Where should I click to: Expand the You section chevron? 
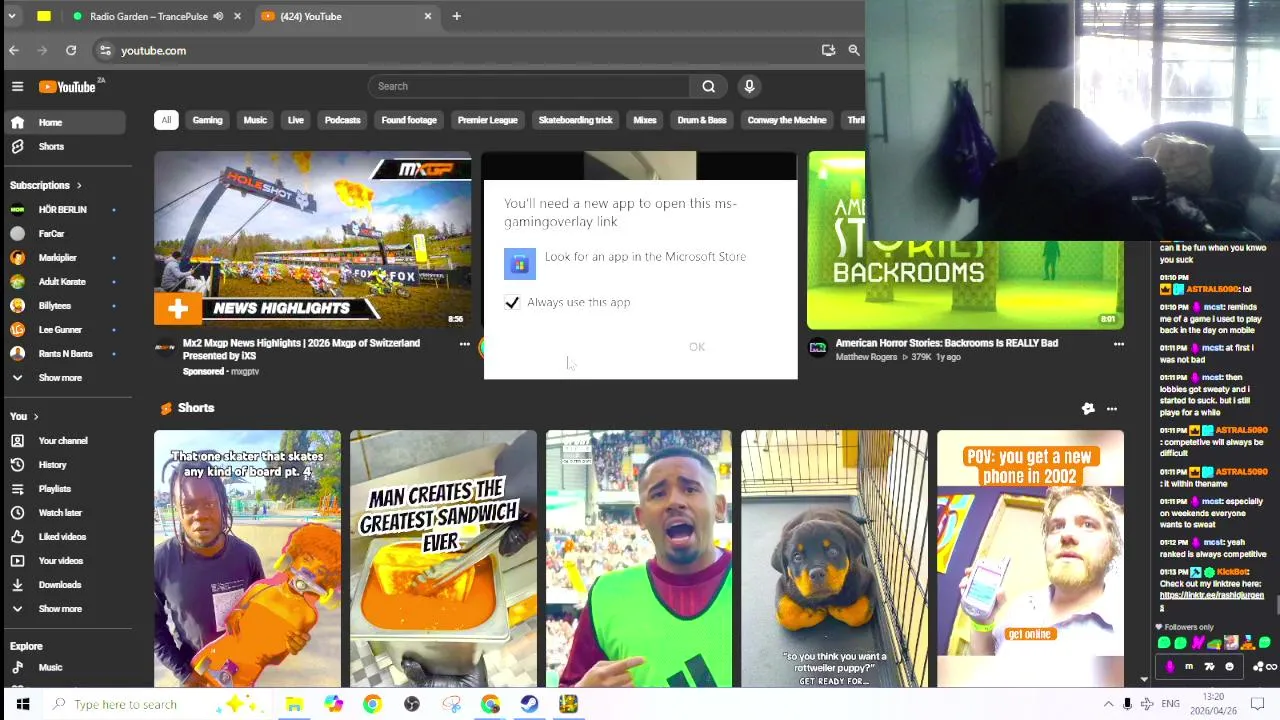tap(36, 416)
